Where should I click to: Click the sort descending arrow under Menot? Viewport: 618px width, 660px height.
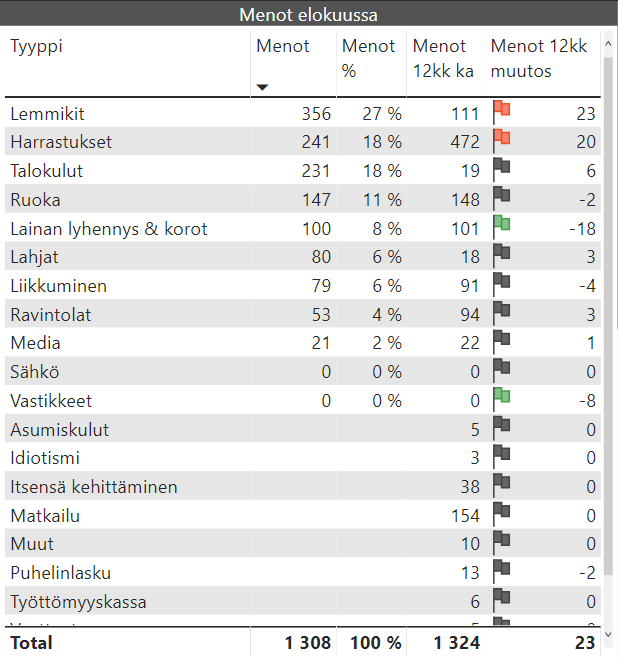tap(262, 87)
